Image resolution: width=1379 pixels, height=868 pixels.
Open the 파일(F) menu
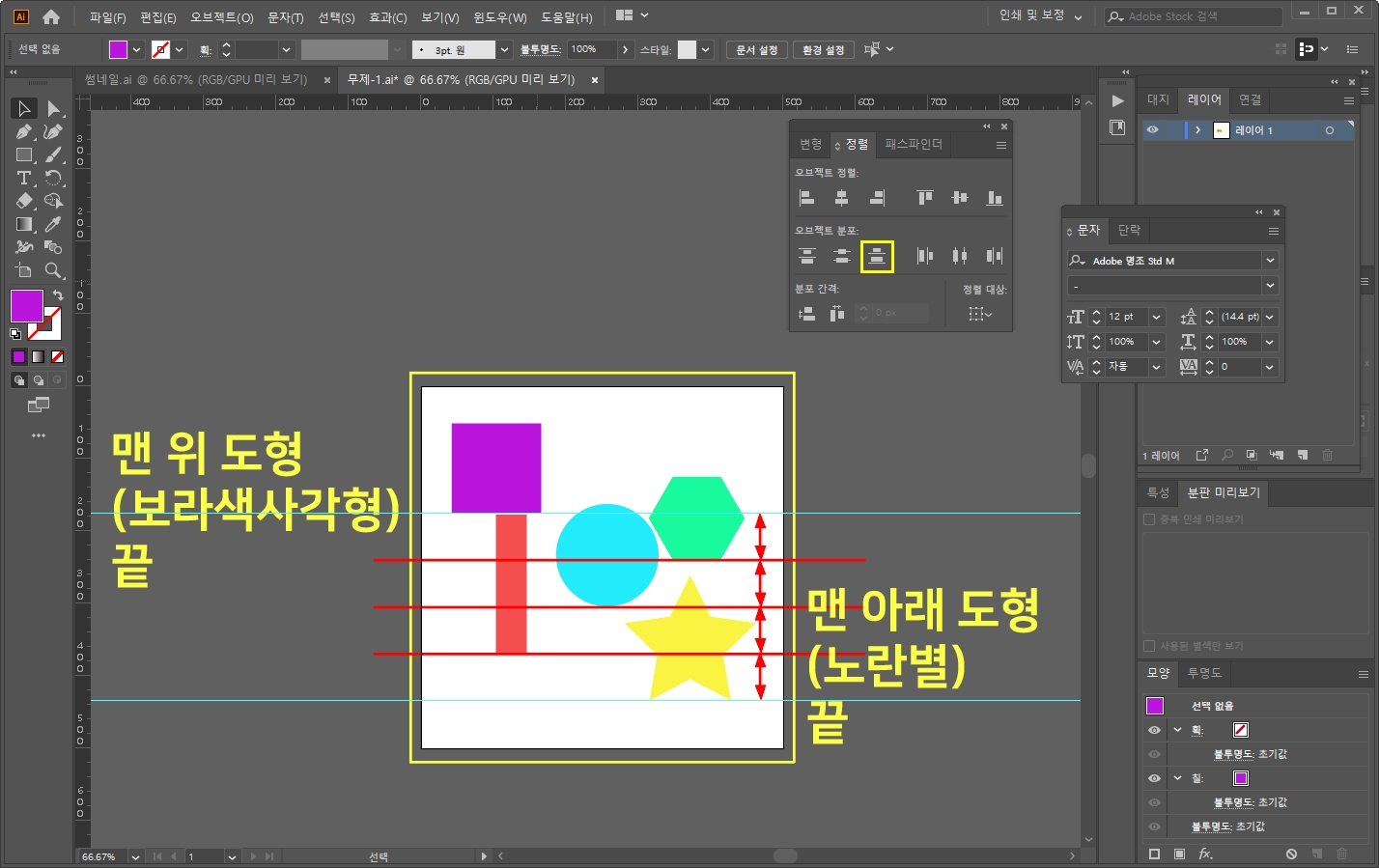107,17
